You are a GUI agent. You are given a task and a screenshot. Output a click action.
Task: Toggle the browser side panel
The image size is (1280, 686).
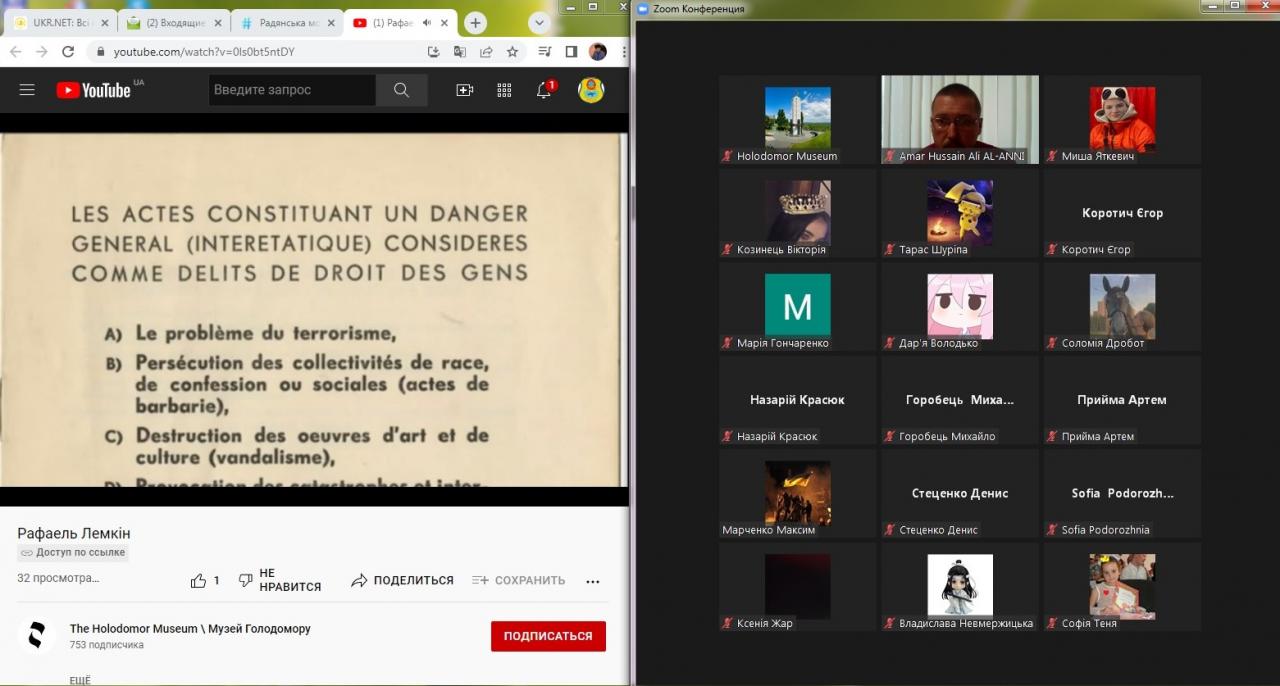coord(571,52)
